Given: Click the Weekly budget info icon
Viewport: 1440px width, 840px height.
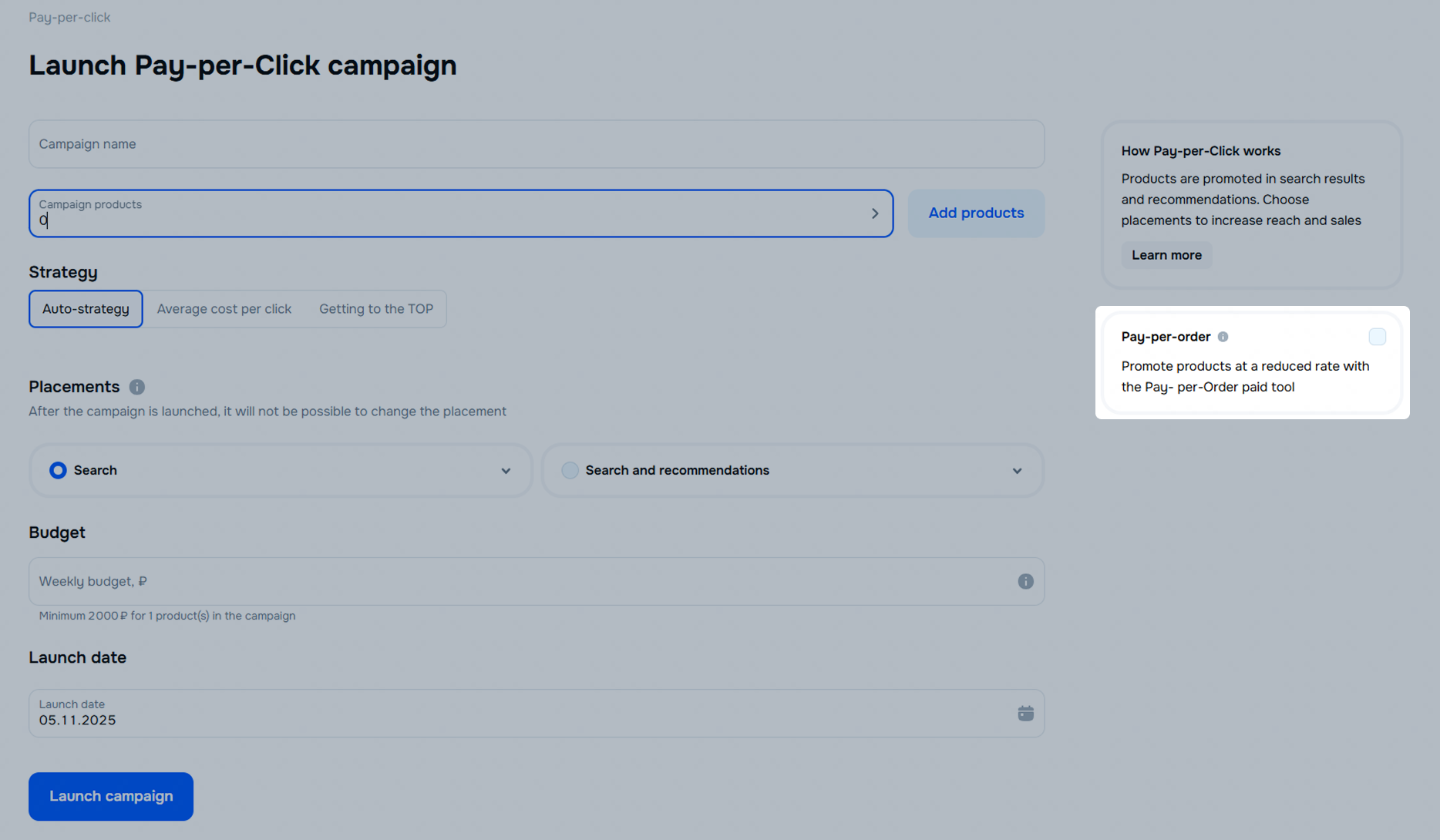Looking at the screenshot, I should pyautogui.click(x=1025, y=582).
